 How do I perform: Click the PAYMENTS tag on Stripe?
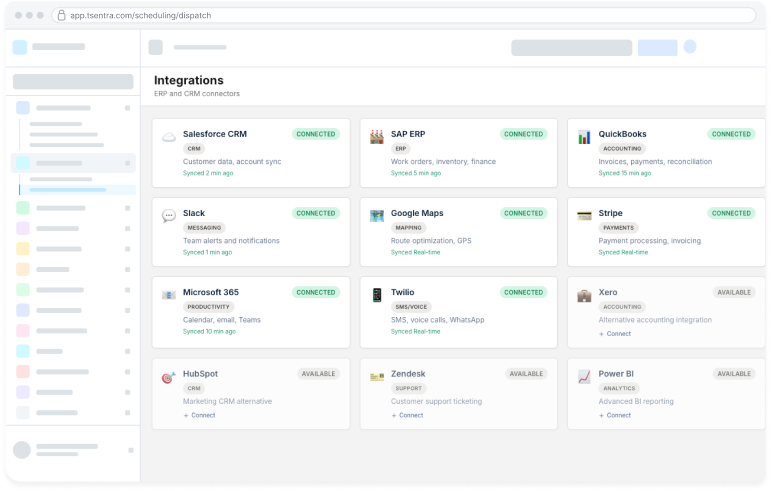619,228
